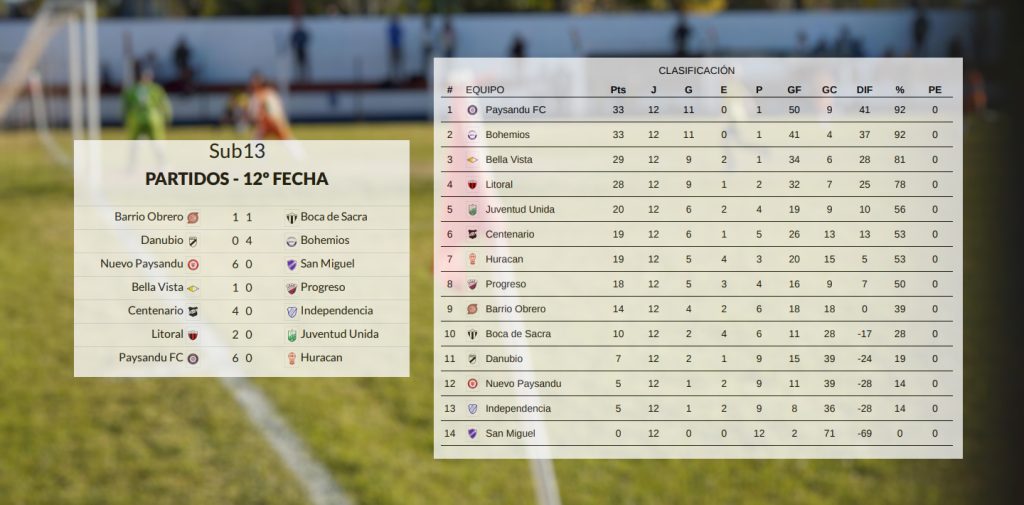Click the Nuevo Paysandu crest in matches list
The width and height of the screenshot is (1024, 505).
click(193, 265)
